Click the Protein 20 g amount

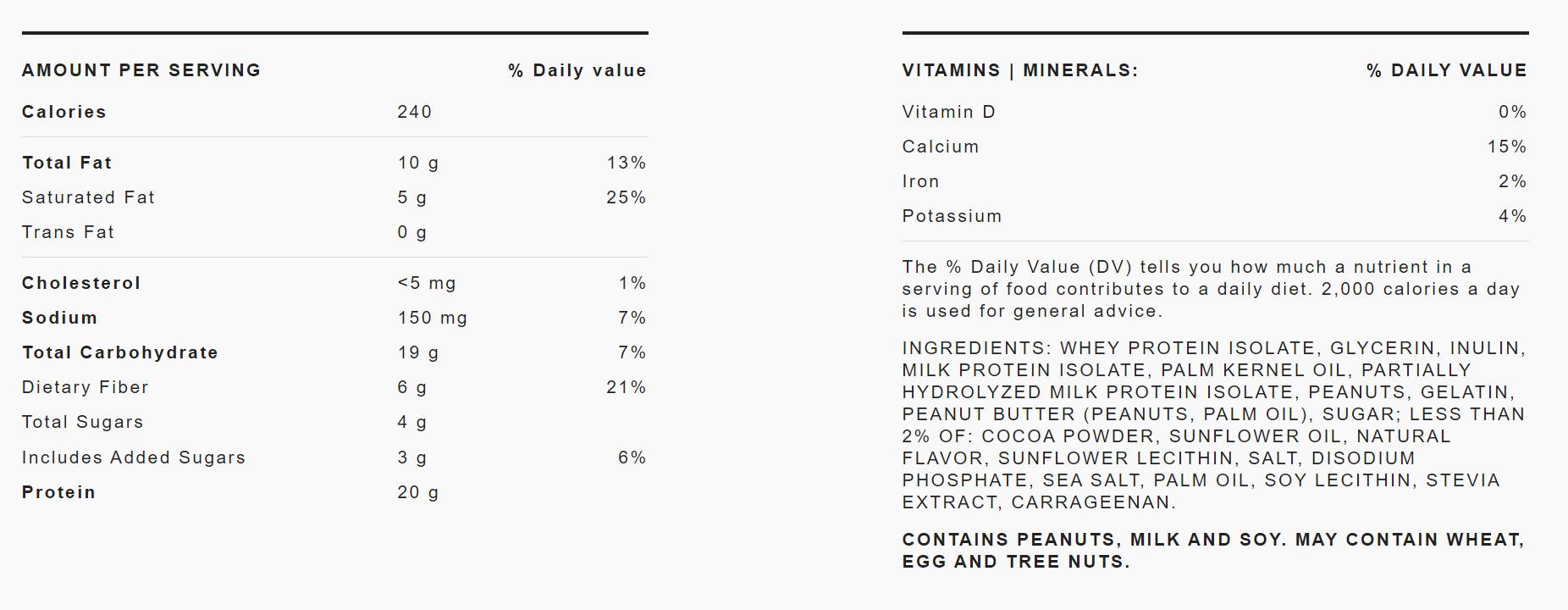point(417,492)
